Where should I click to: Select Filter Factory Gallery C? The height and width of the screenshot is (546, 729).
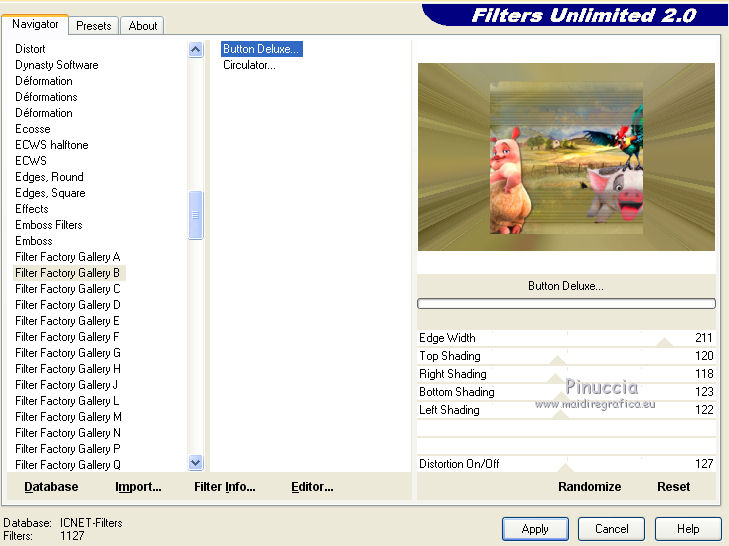68,289
